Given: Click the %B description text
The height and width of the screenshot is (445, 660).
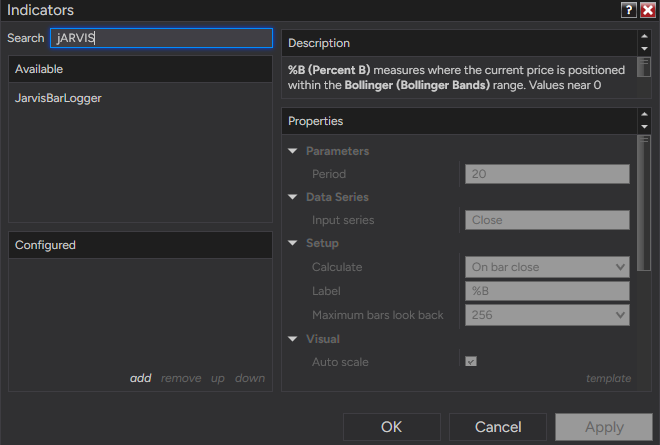Looking at the screenshot, I should tap(456, 77).
